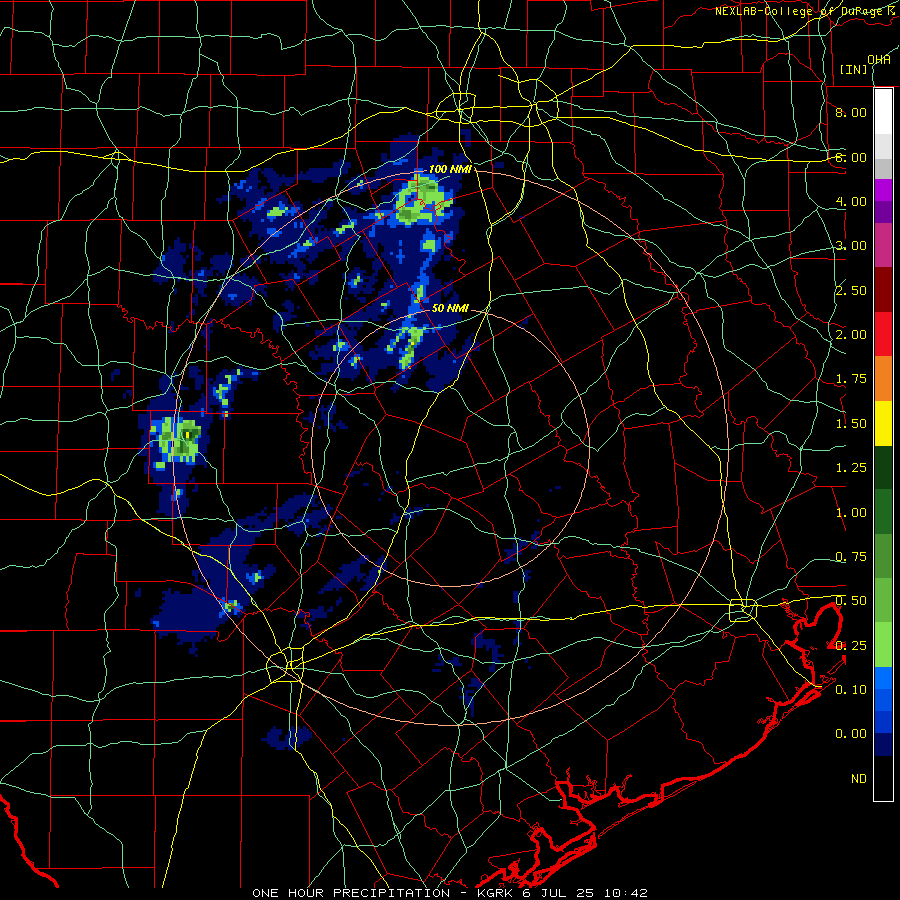Click the '1.00' legend value
900x900 pixels.
(851, 513)
